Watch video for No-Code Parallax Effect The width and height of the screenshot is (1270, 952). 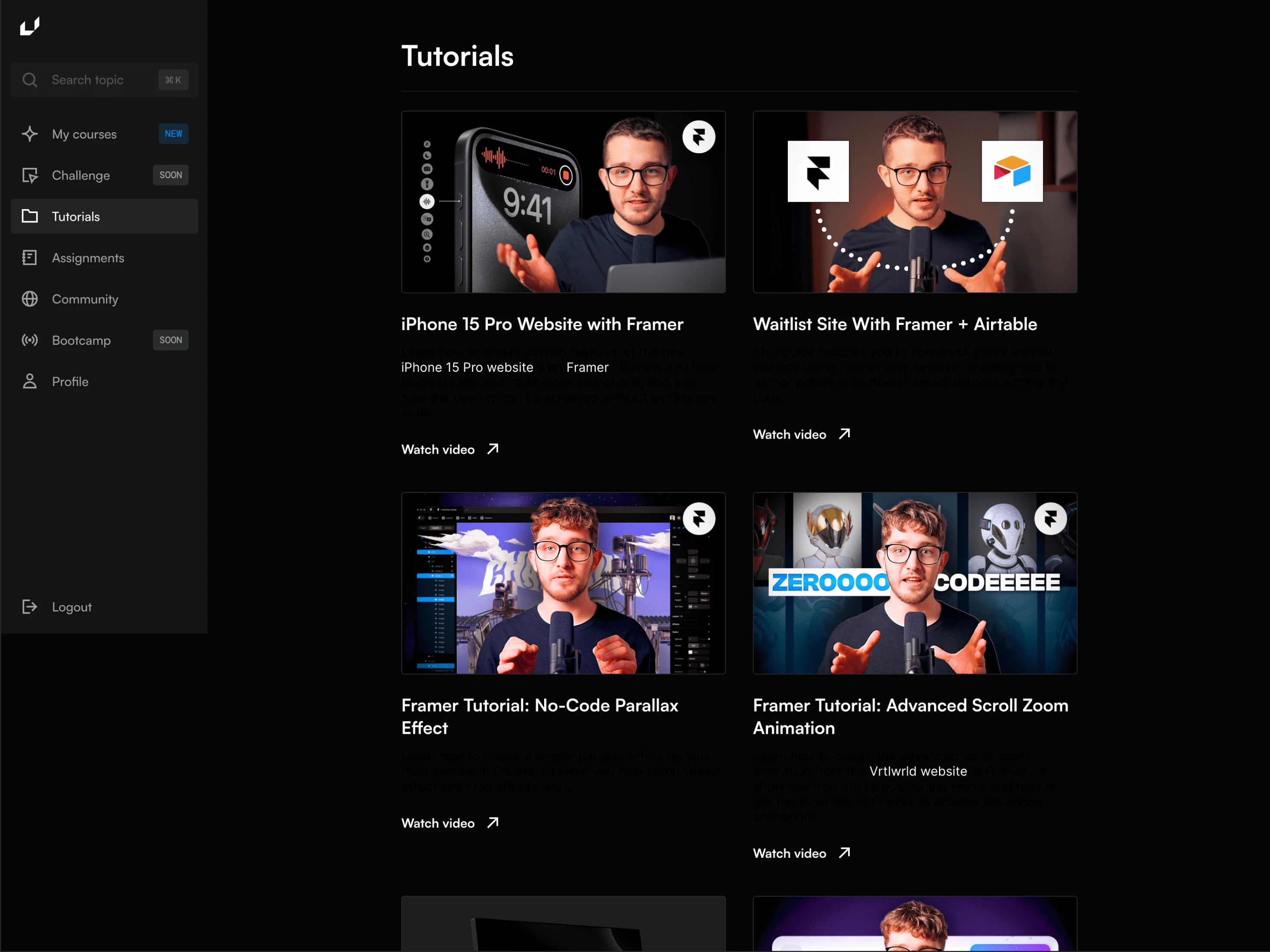(450, 823)
